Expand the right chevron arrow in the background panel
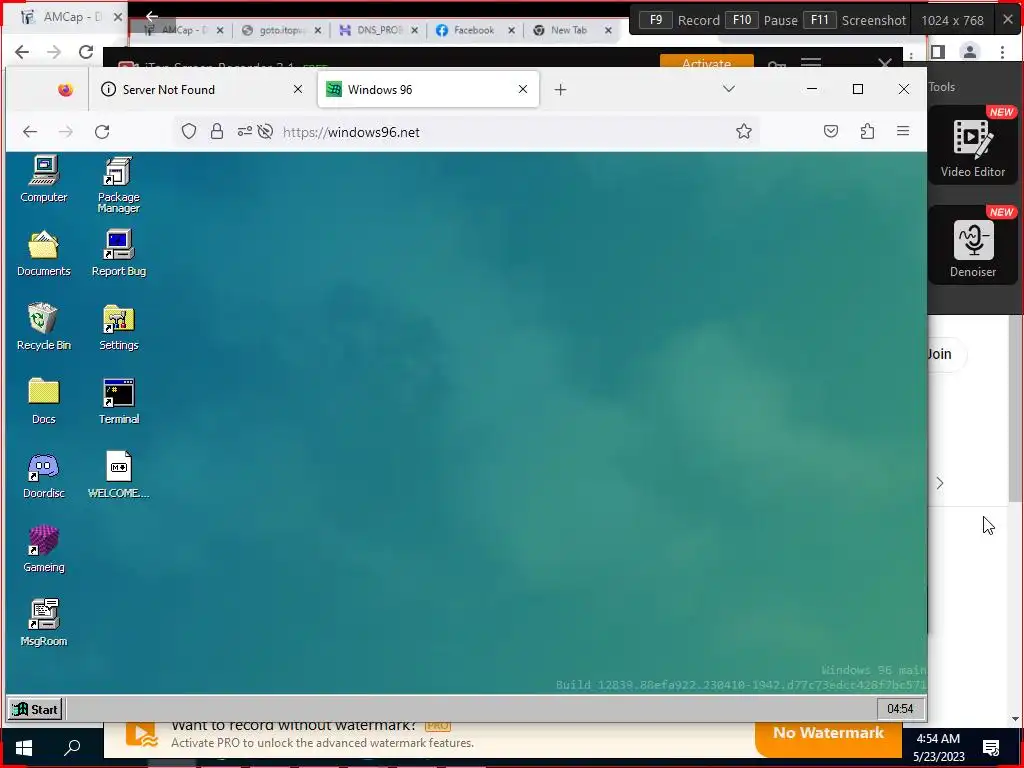1024x768 pixels. pyautogui.click(x=940, y=483)
